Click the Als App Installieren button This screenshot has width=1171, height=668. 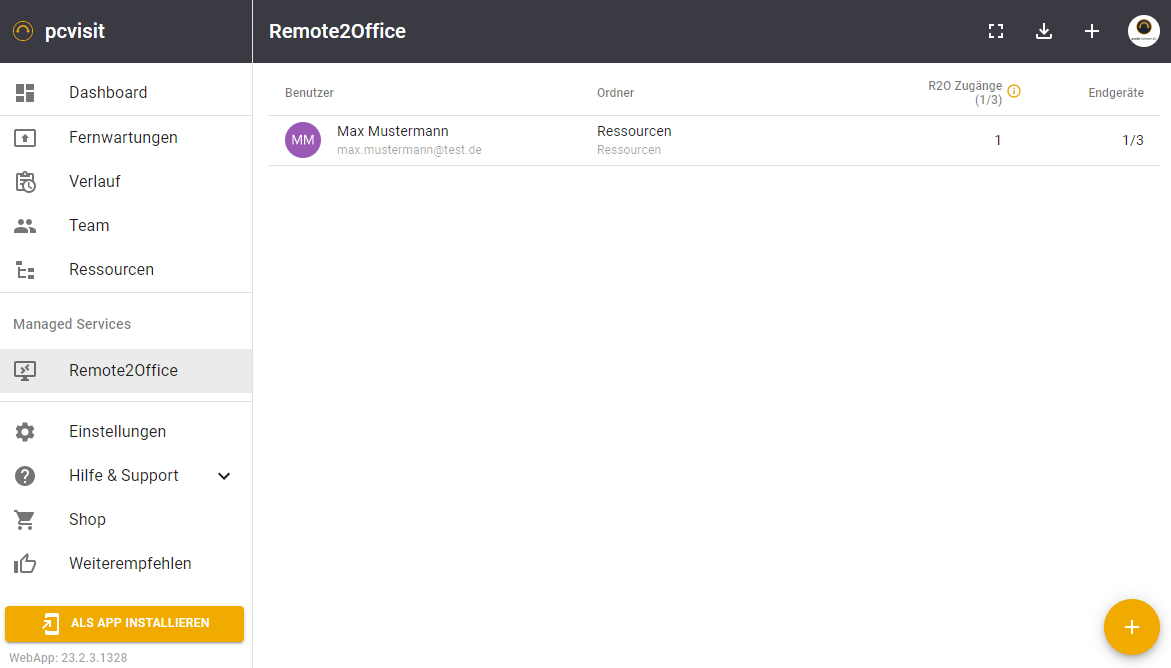pyautogui.click(x=124, y=623)
